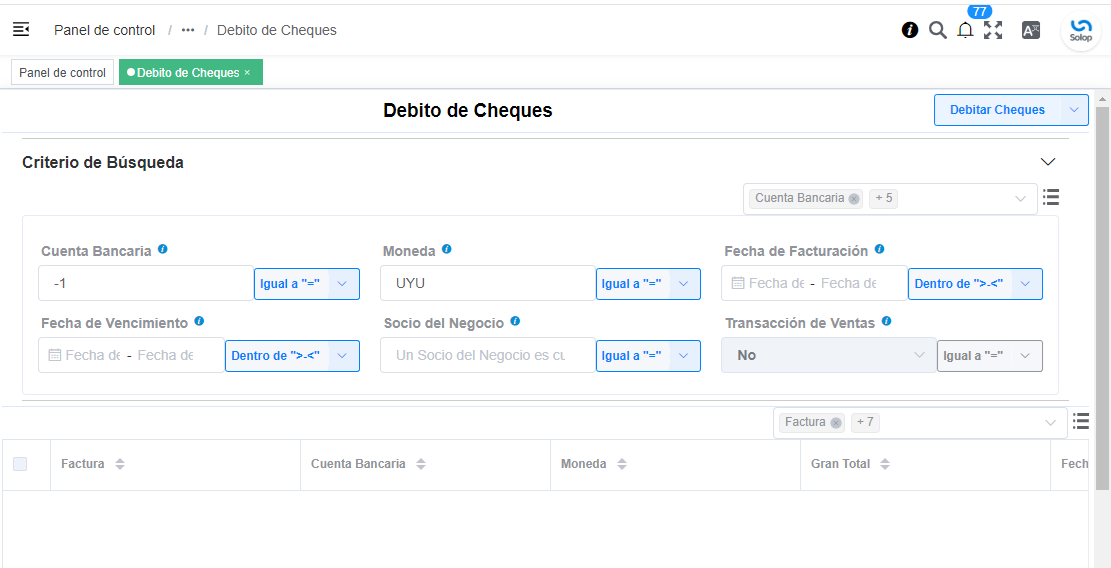
Task: Show info for Socio del Negocio field
Action: tap(515, 322)
